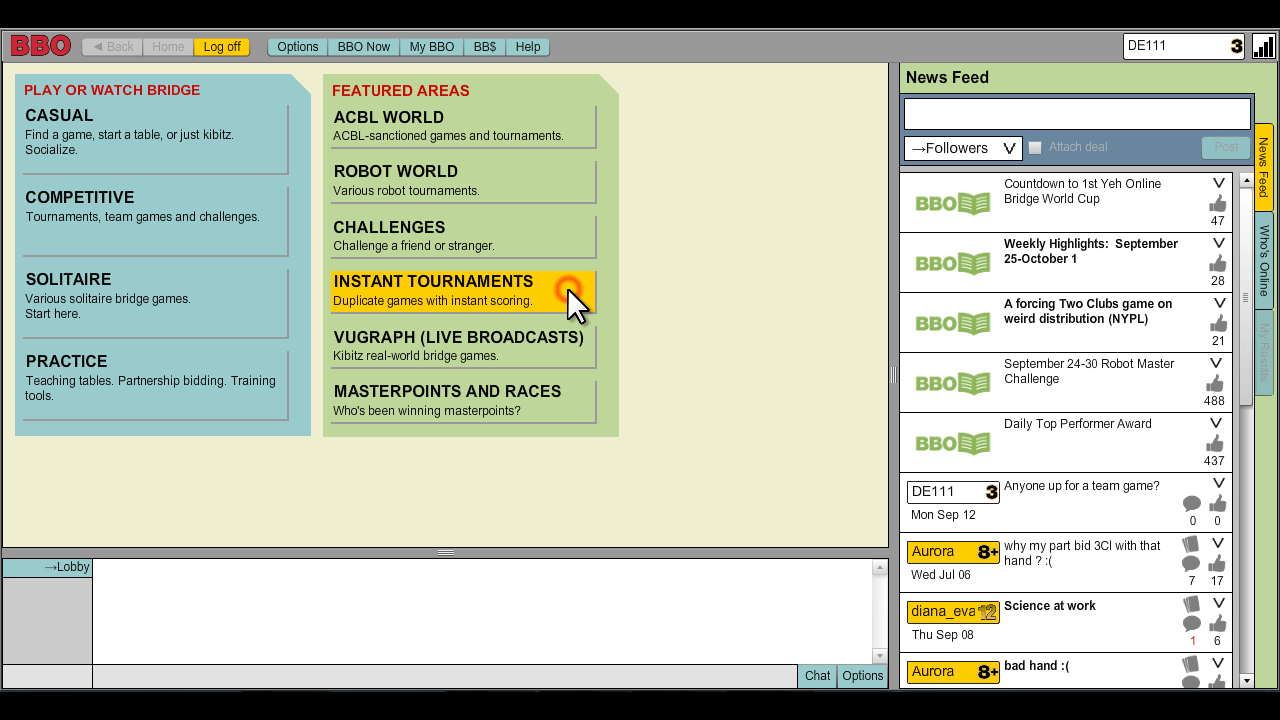The image size is (1280, 720).
Task: Expand options for the Two Clubs game post
Action: click(x=1219, y=303)
